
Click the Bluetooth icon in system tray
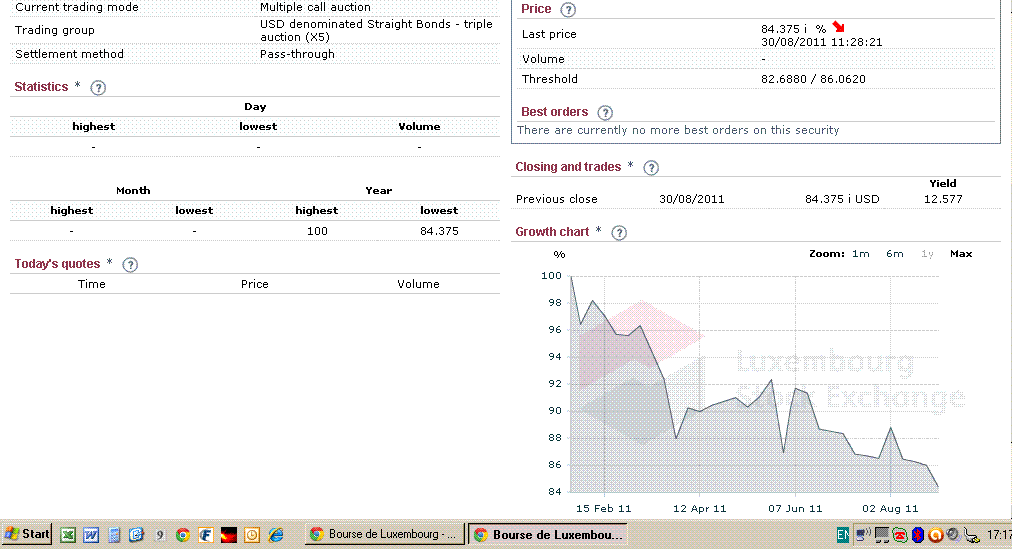coord(917,535)
